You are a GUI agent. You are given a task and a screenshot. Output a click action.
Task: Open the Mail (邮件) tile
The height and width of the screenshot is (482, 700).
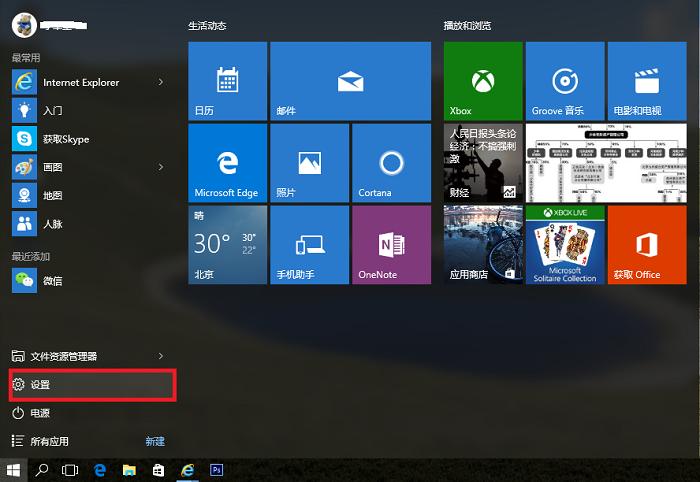pyautogui.click(x=350, y=81)
